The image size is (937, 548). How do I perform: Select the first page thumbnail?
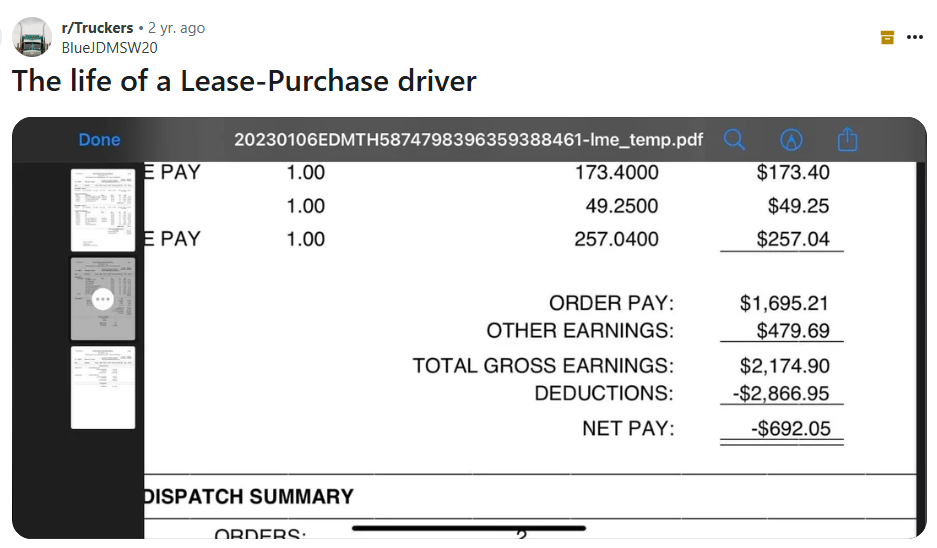(103, 210)
